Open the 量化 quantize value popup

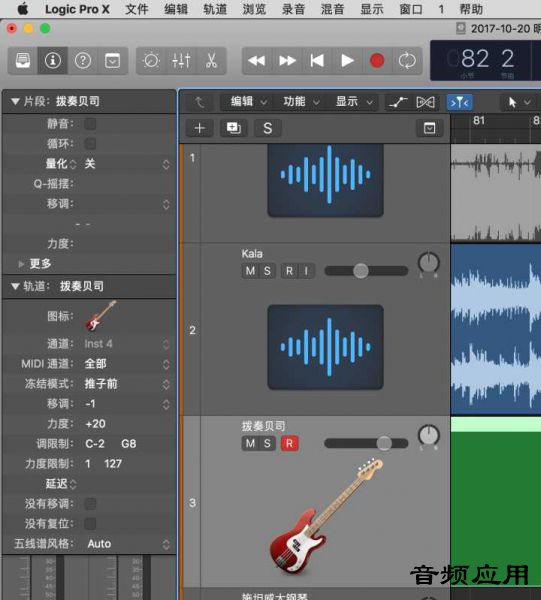pos(127,164)
